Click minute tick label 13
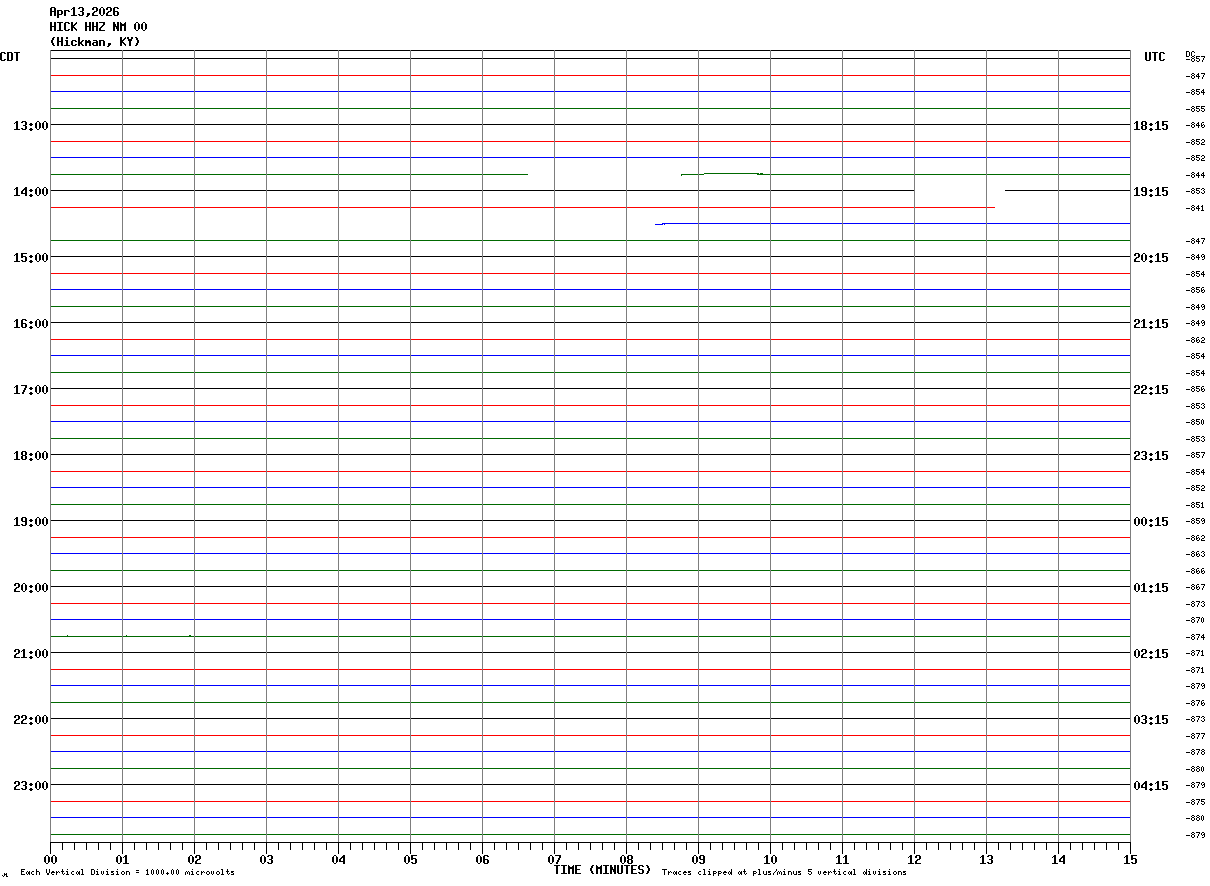The height and width of the screenshot is (886, 1210). [x=986, y=859]
